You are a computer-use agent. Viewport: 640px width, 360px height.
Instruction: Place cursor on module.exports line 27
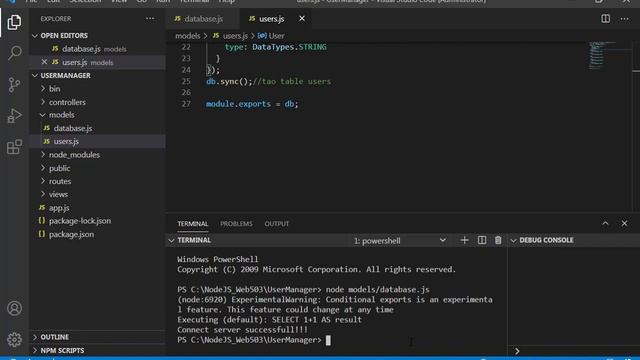pyautogui.click(x=252, y=104)
